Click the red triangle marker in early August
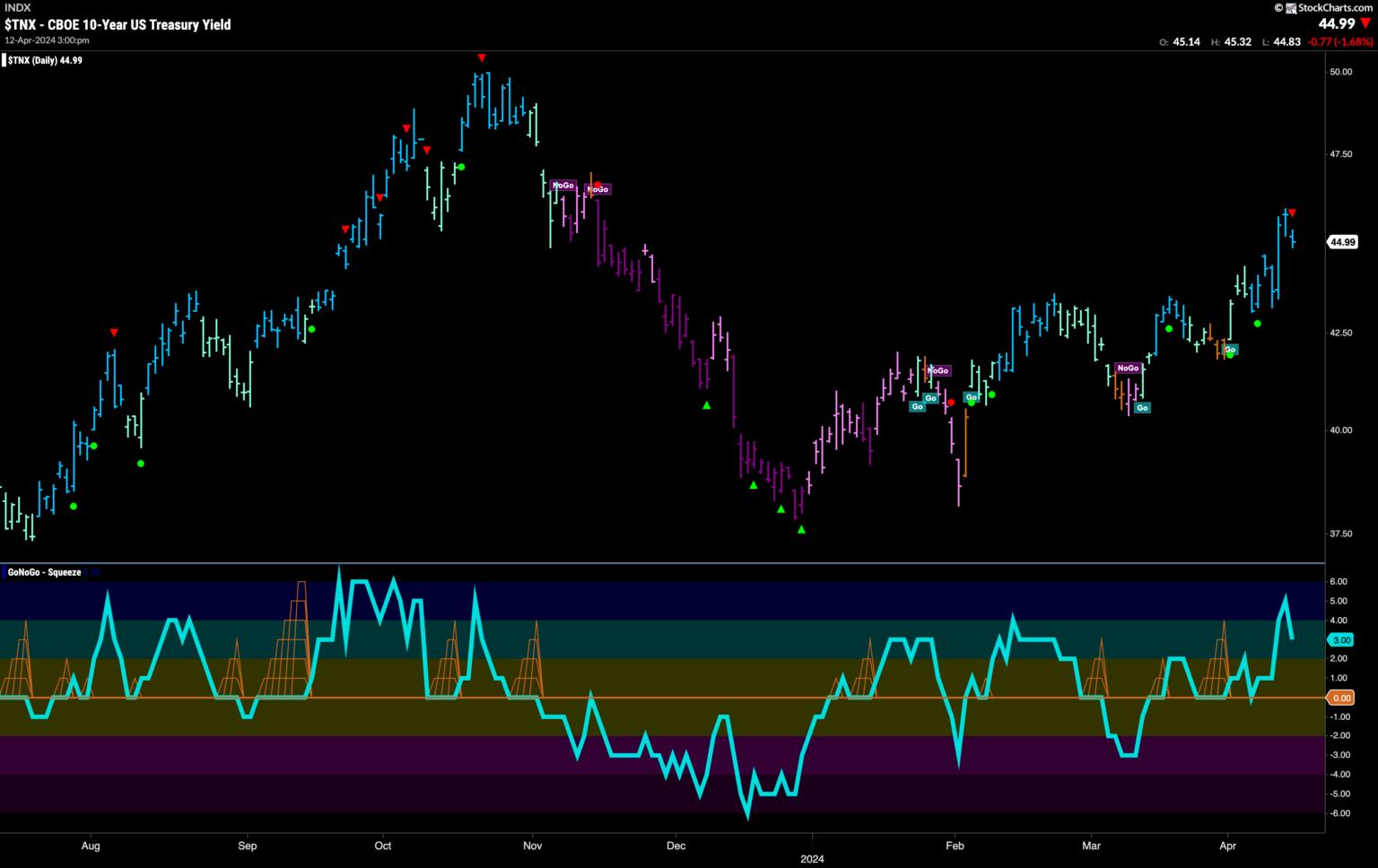 point(114,334)
